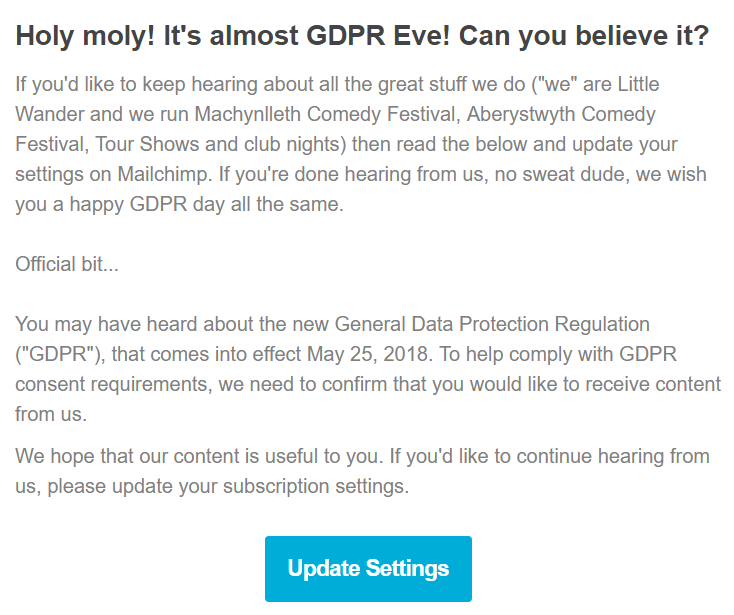Click 'If you'd like to keep hearing' text
This screenshot has height=615, width=734.
pyautogui.click(x=137, y=85)
